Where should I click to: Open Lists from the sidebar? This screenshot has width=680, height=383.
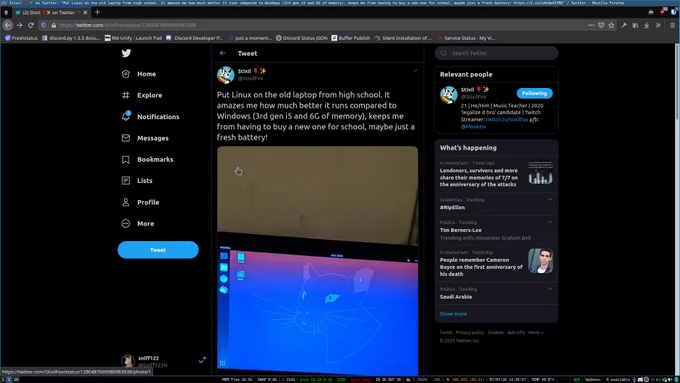[137, 180]
